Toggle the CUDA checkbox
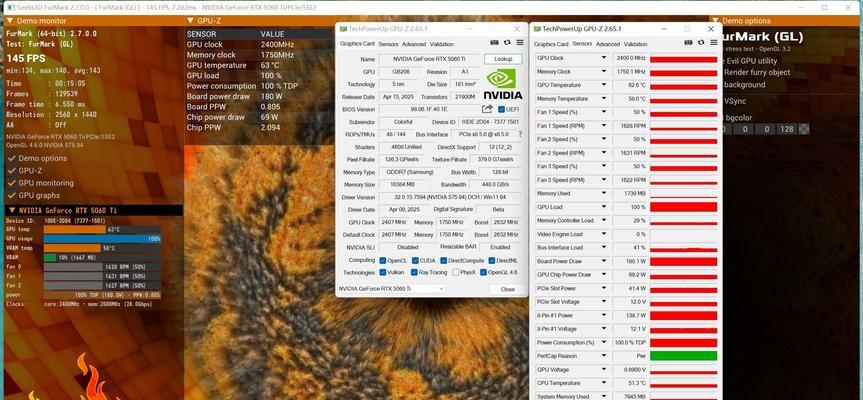This screenshot has height=400, width=863. pyautogui.click(x=416, y=260)
